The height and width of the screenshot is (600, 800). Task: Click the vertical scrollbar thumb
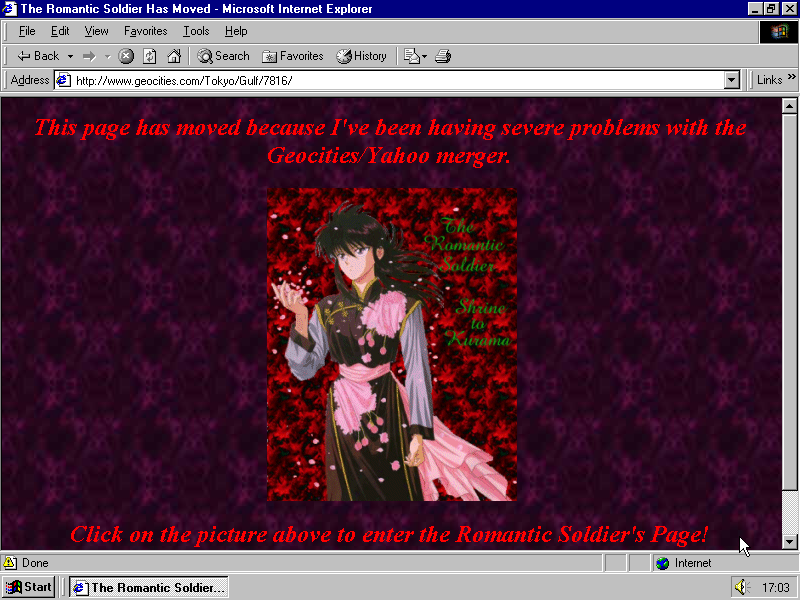pos(789,301)
